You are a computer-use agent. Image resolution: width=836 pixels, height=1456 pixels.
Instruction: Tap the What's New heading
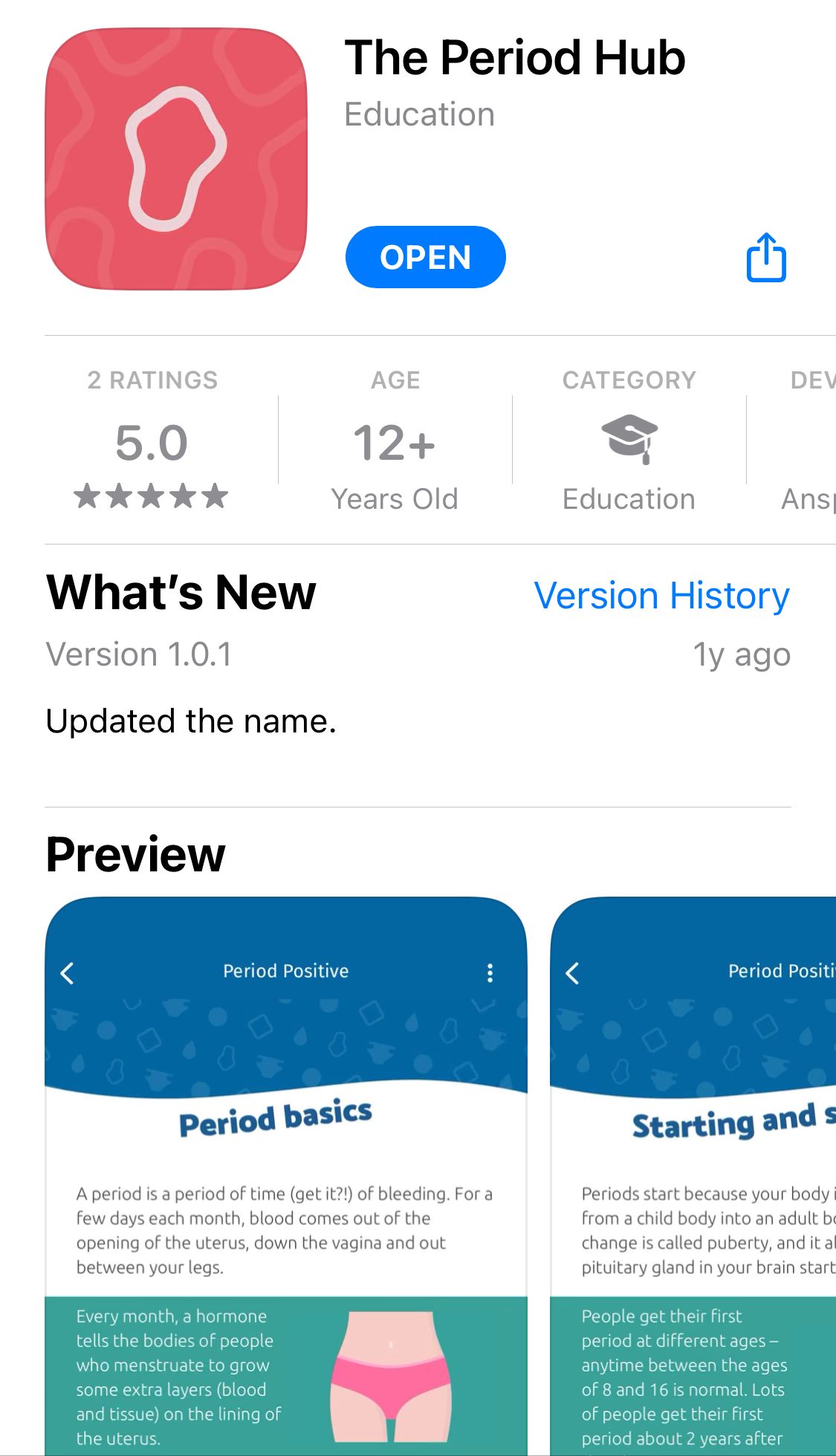(181, 593)
